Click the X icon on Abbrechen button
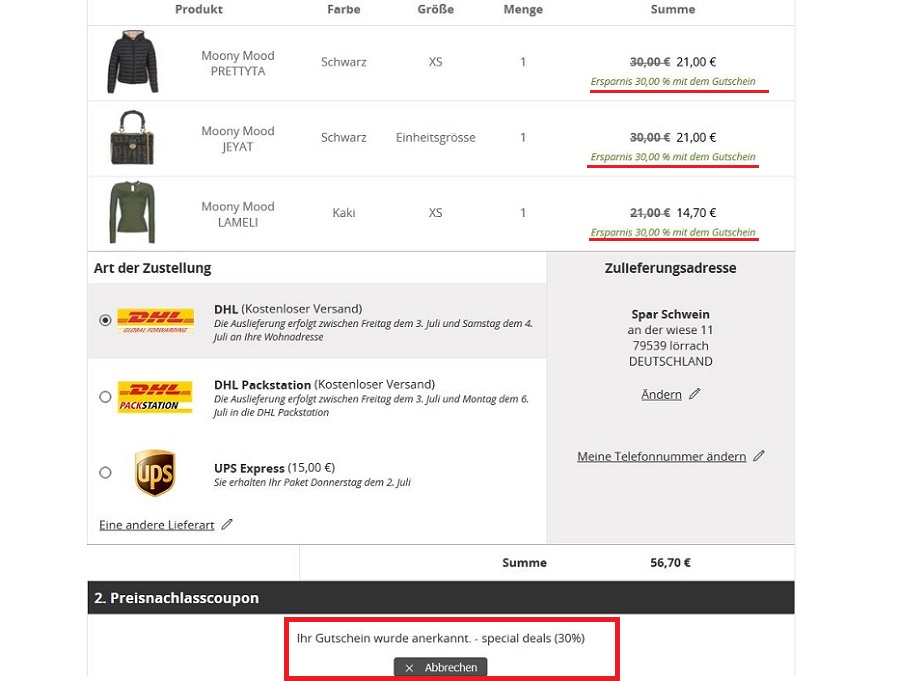900x681 pixels. click(409, 668)
